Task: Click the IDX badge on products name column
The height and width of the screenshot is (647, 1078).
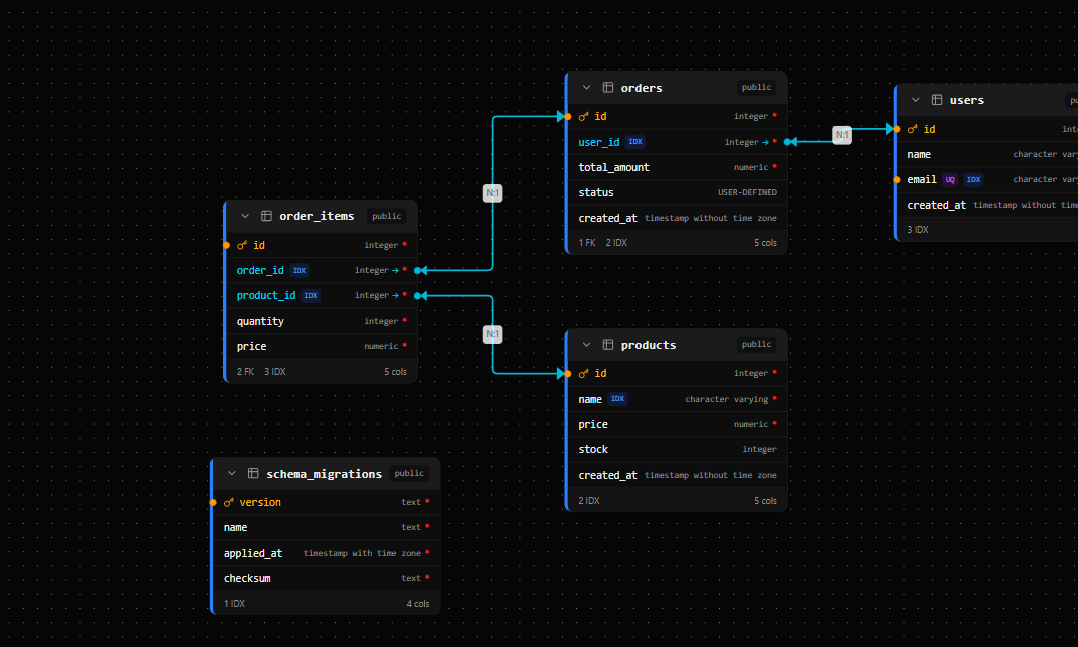Action: tap(617, 399)
